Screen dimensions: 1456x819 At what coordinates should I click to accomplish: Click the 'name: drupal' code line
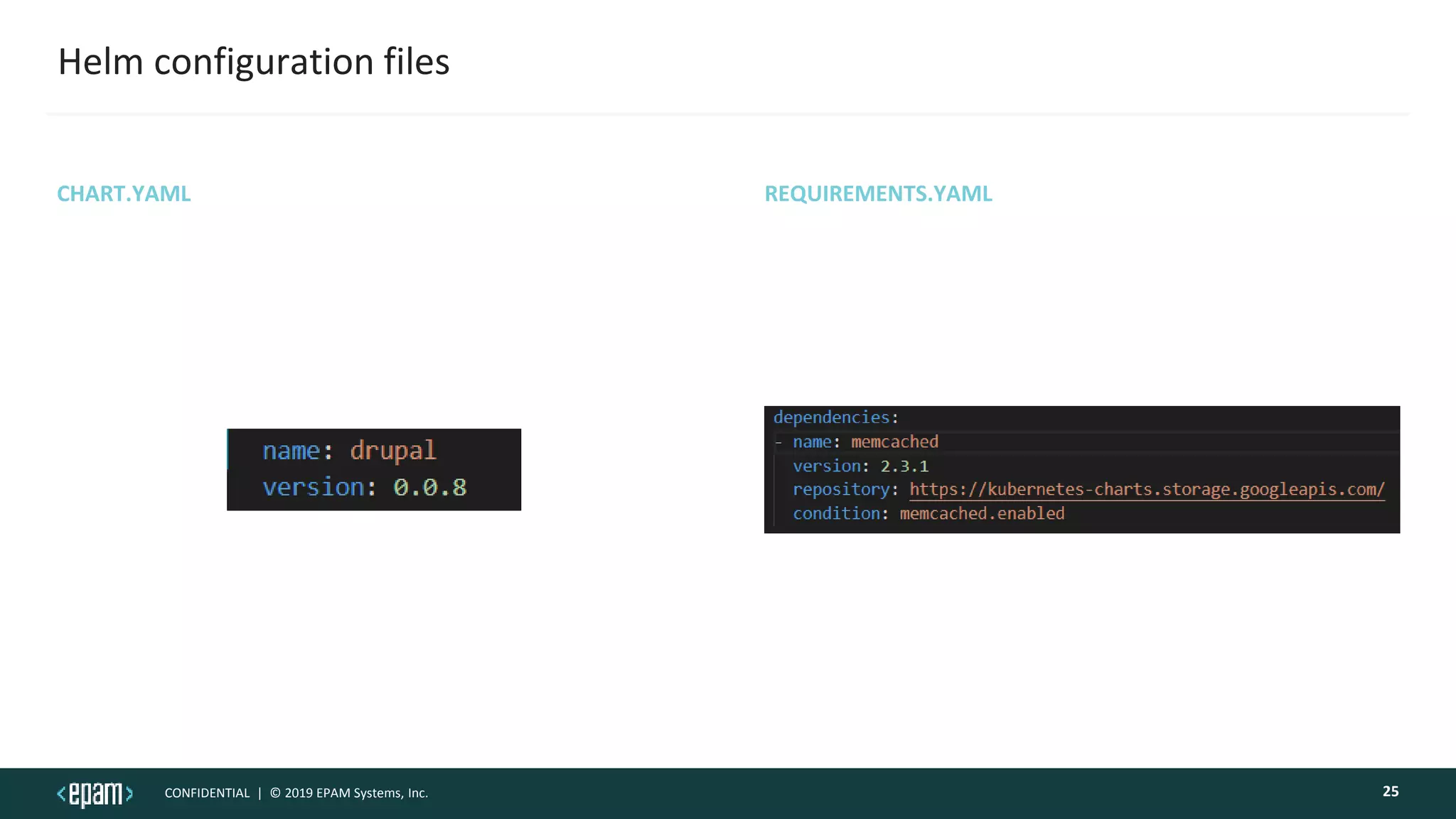[x=348, y=451]
